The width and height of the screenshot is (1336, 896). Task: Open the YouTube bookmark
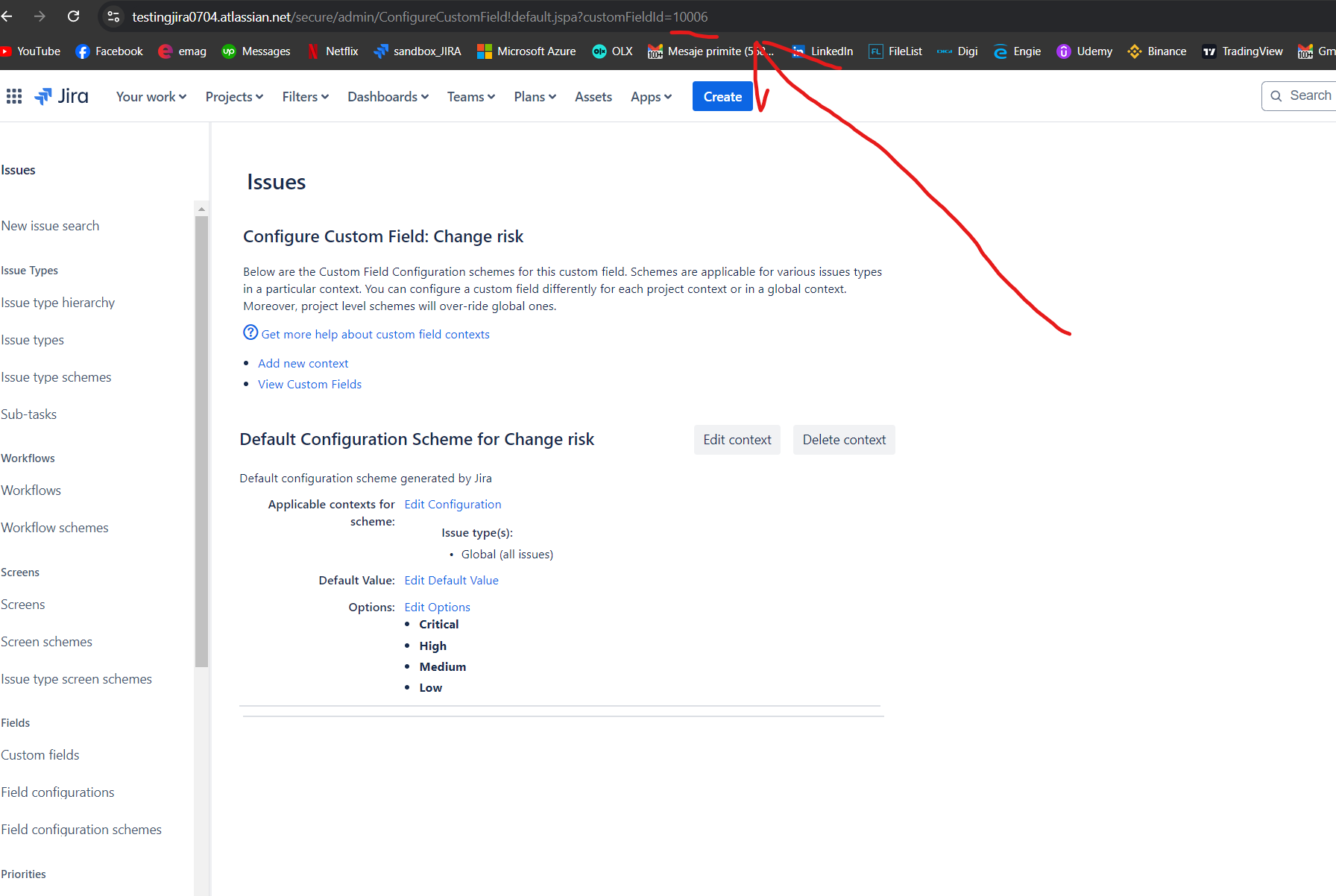[x=31, y=51]
